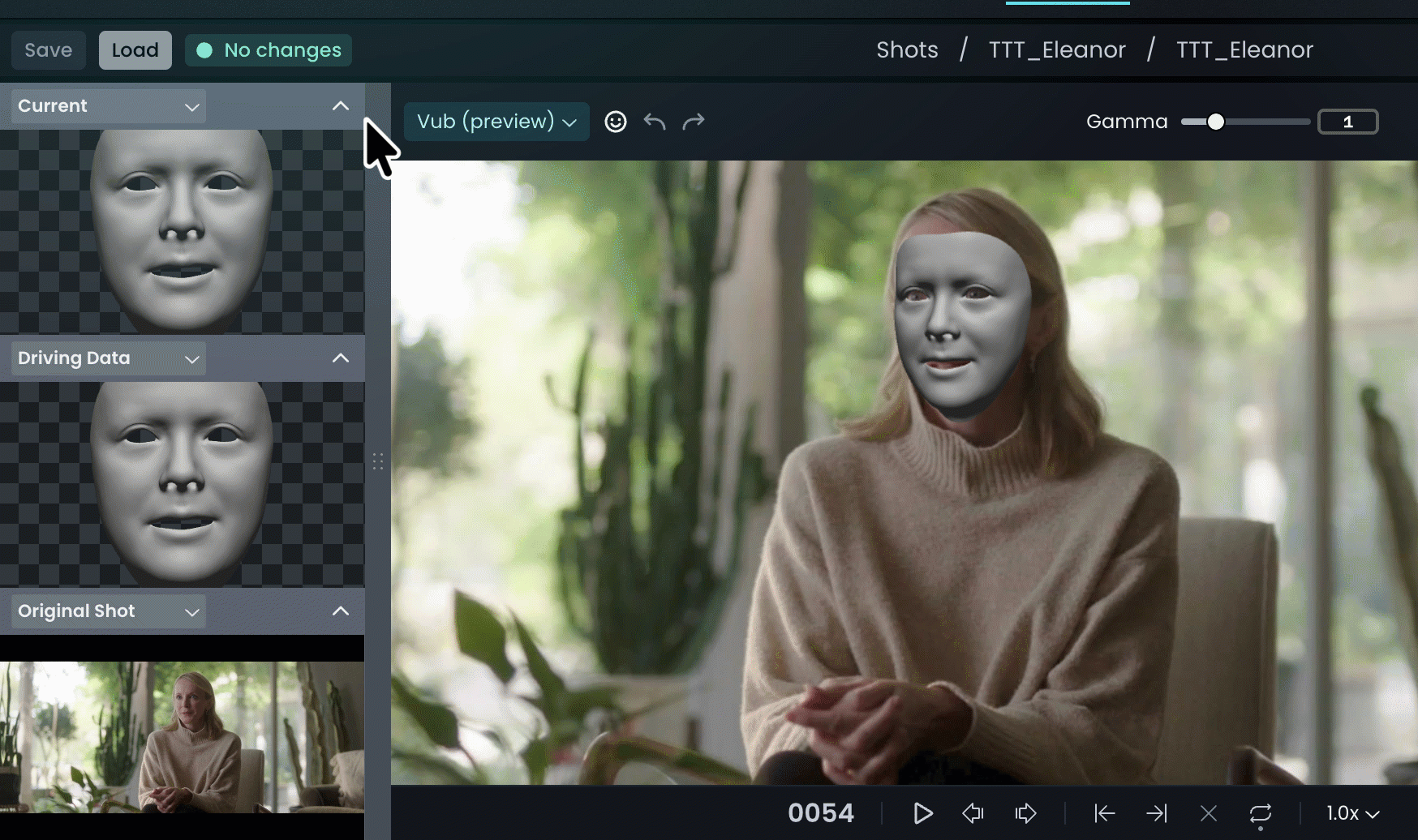The width and height of the screenshot is (1418, 840).
Task: Collapse the Original Shot panel
Action: click(341, 611)
